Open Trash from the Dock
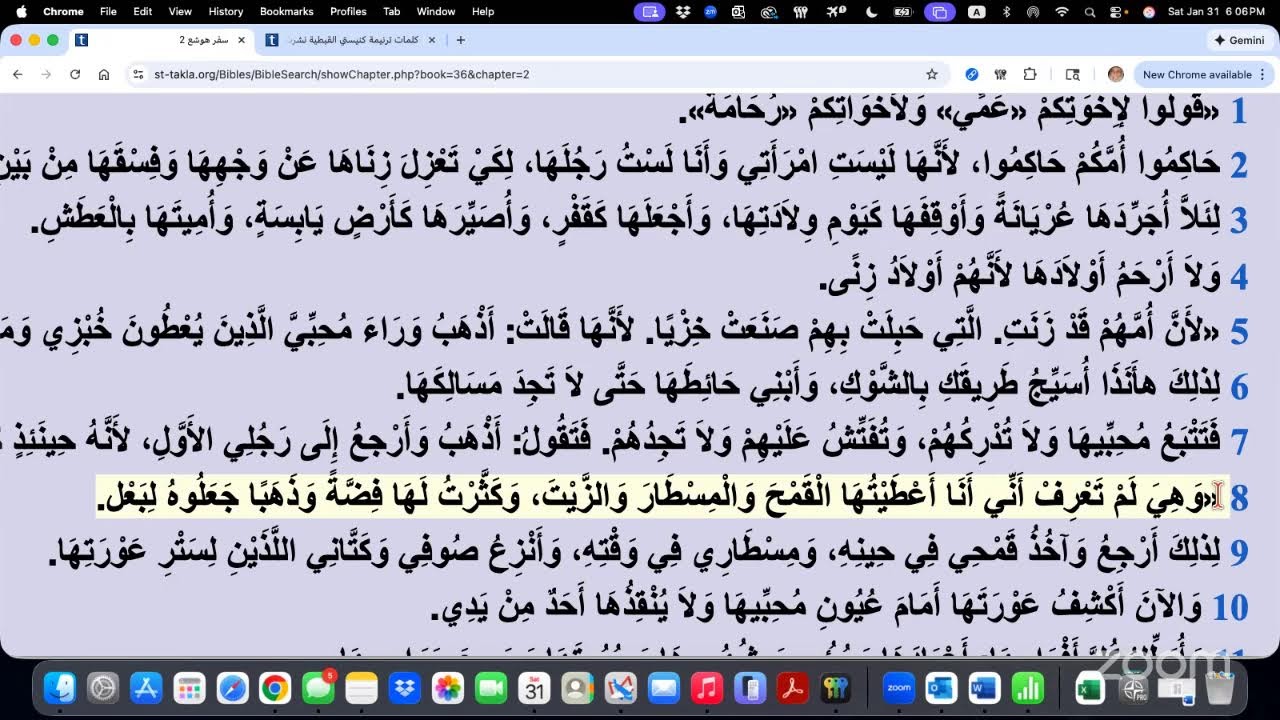Screen dimensions: 1280x720 click(x=1219, y=688)
